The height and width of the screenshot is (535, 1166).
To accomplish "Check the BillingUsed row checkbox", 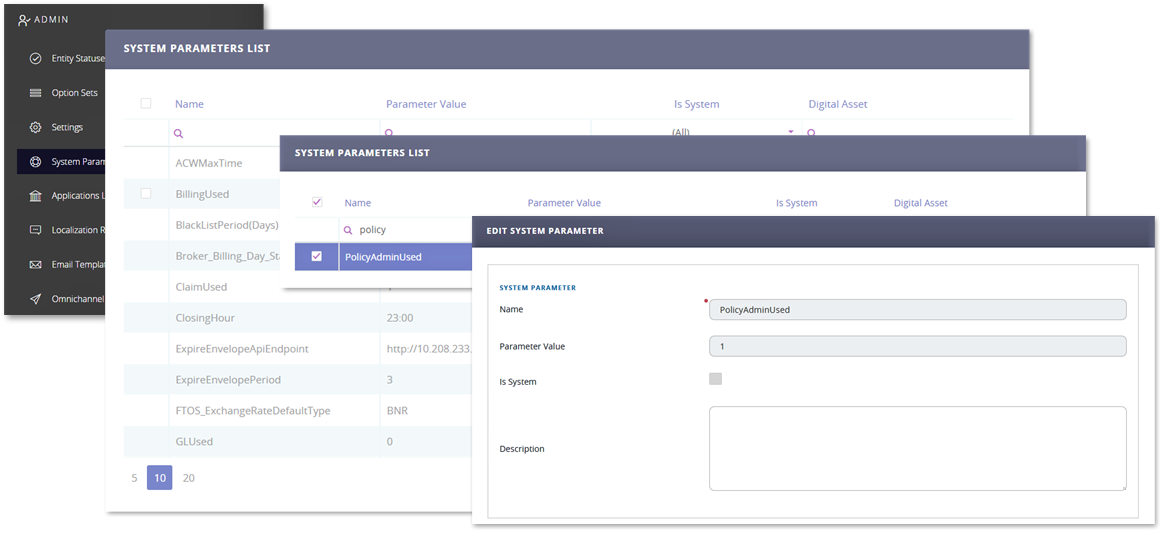I will click(146, 193).
